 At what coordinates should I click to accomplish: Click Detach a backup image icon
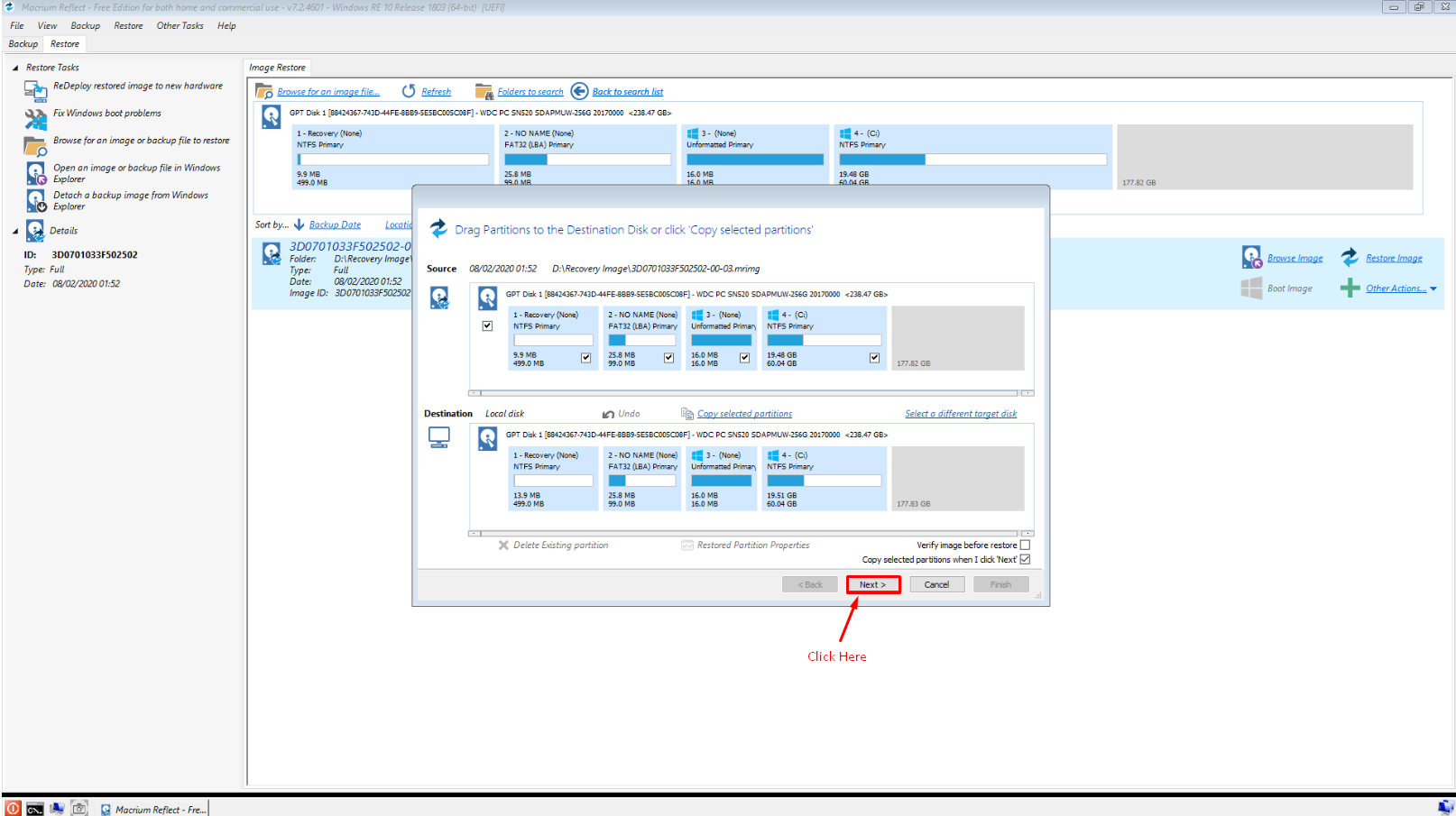point(35,200)
